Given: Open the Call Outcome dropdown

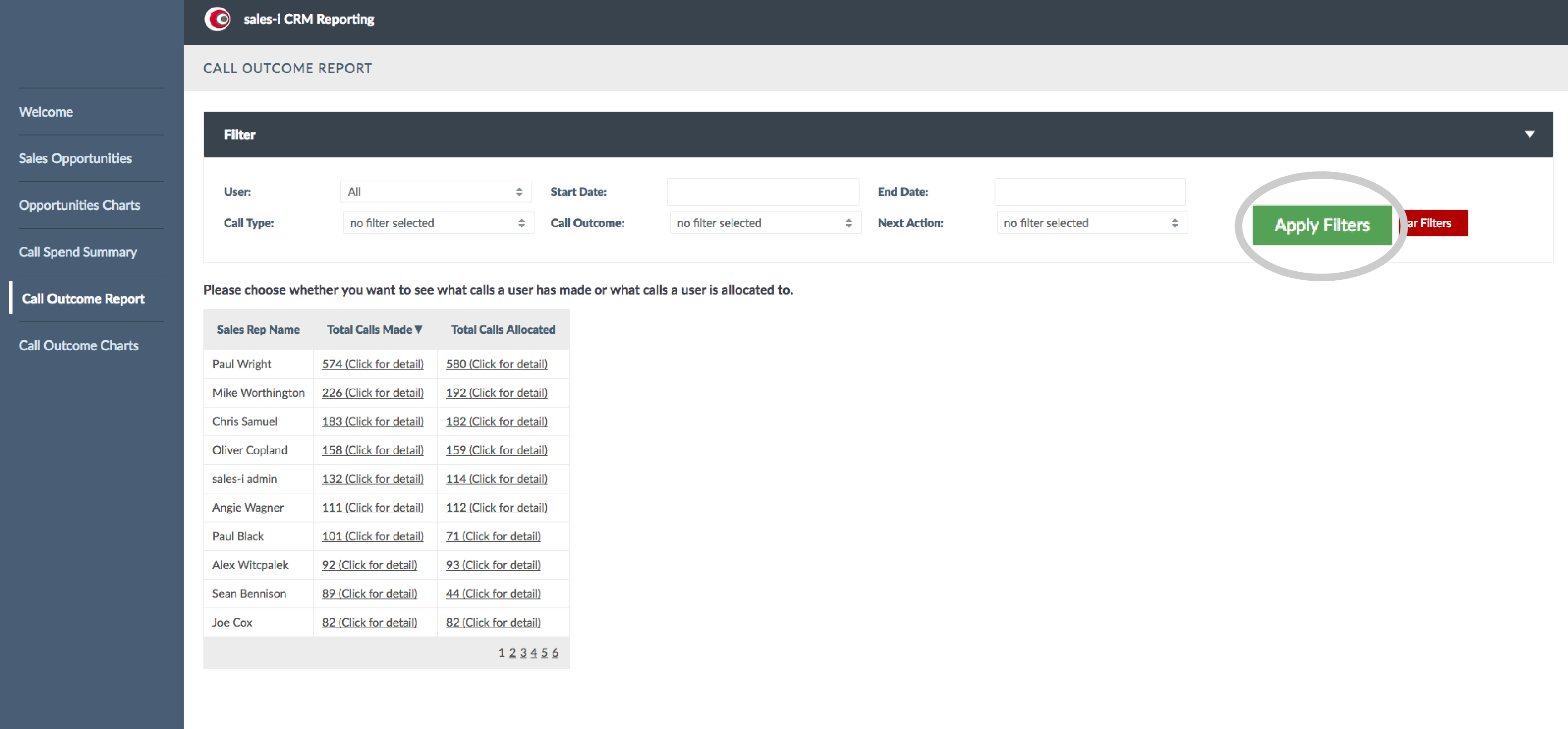Looking at the screenshot, I should click(765, 223).
